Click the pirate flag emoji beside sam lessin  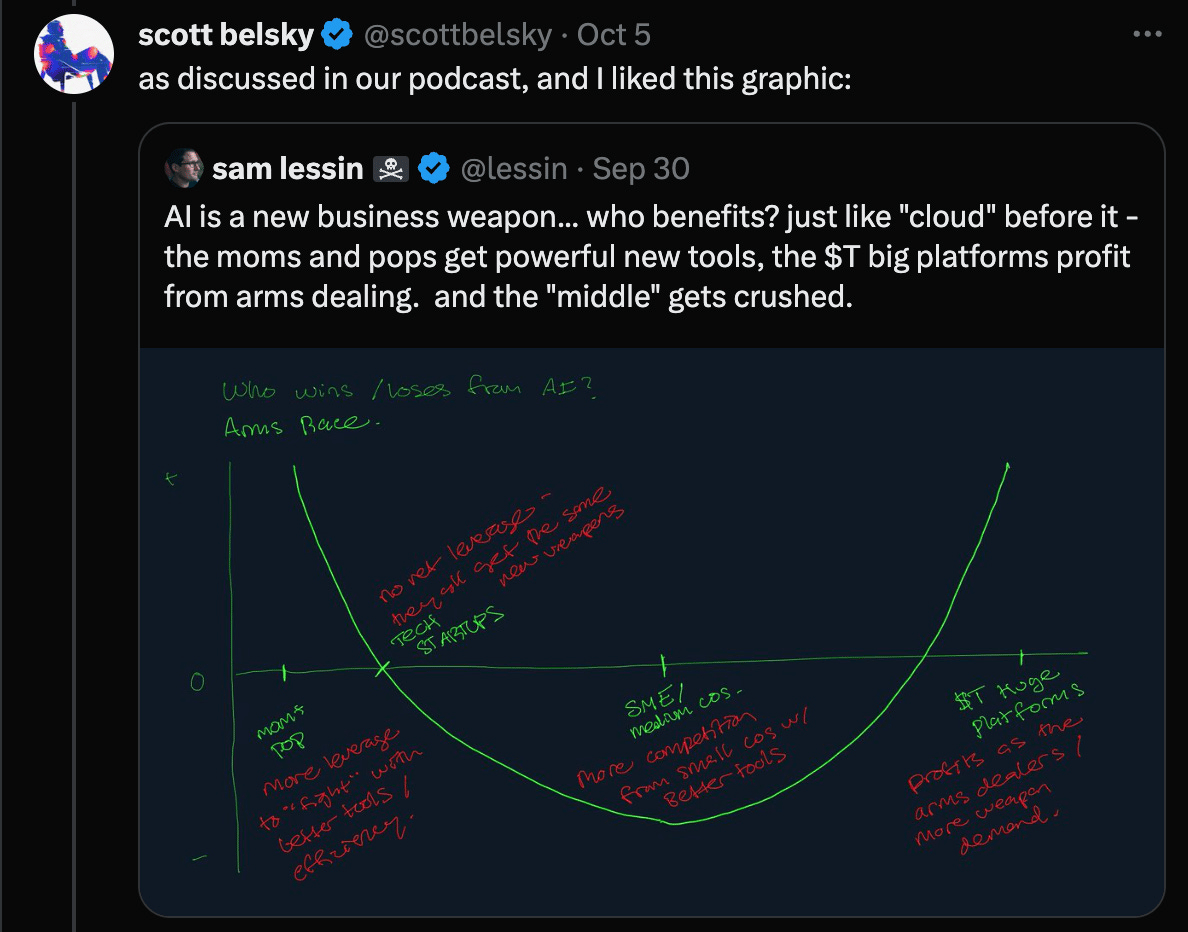coord(390,169)
